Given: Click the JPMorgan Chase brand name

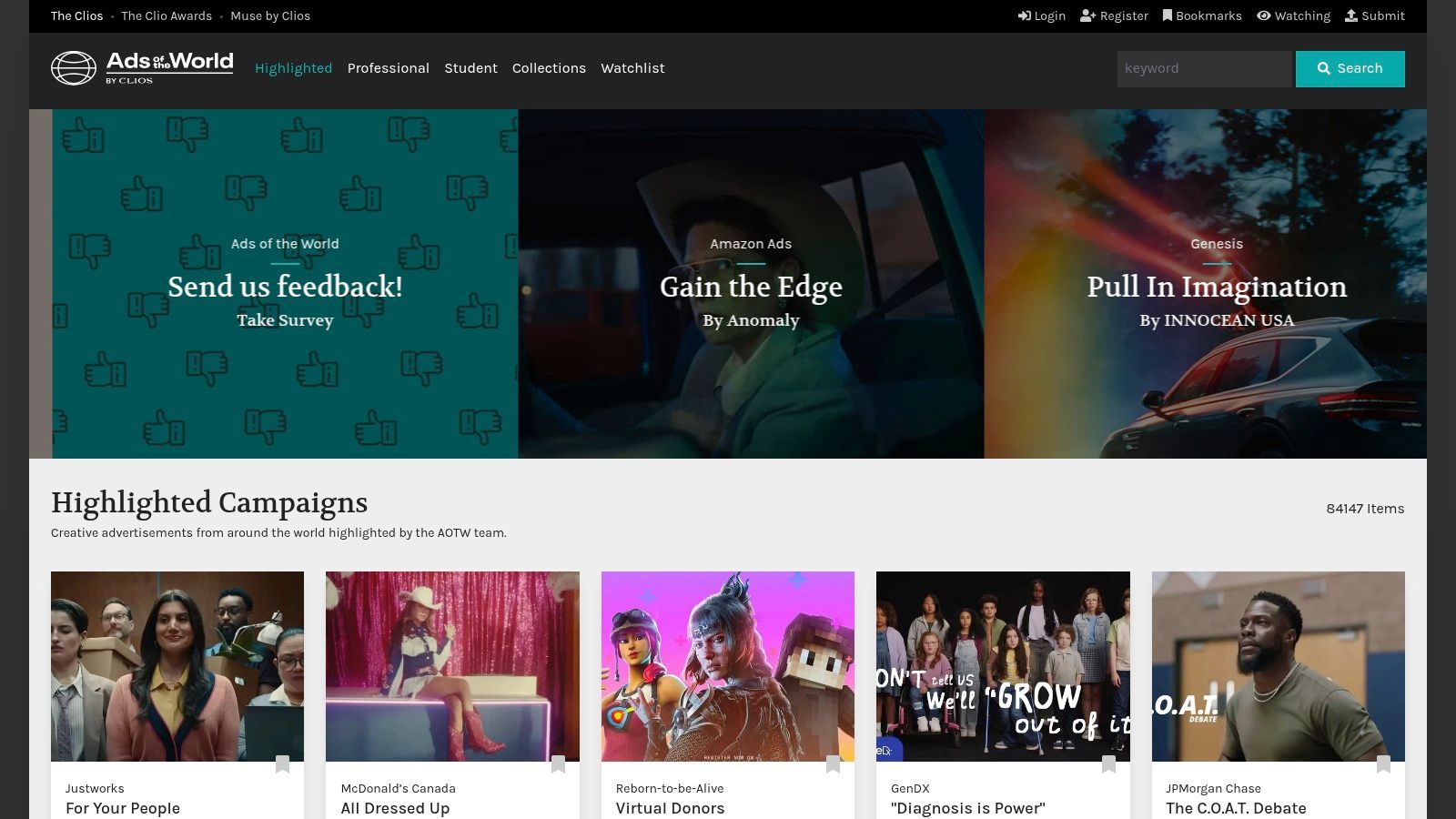Looking at the screenshot, I should 1214,788.
